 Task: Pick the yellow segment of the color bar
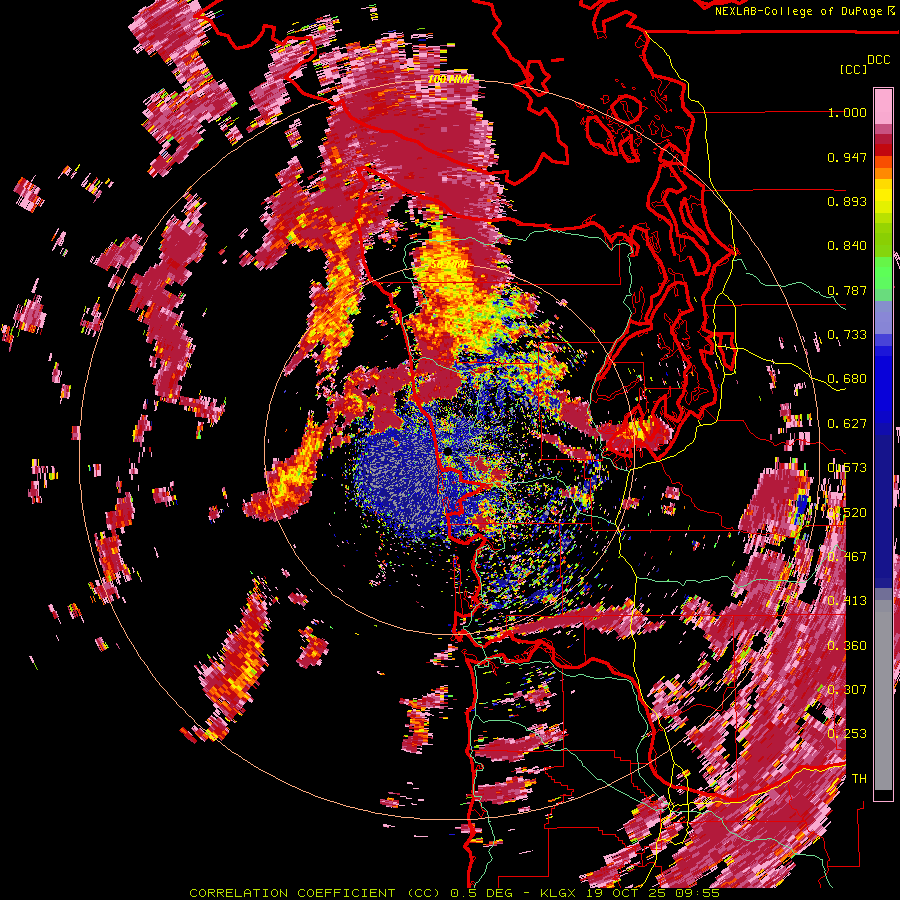click(883, 196)
